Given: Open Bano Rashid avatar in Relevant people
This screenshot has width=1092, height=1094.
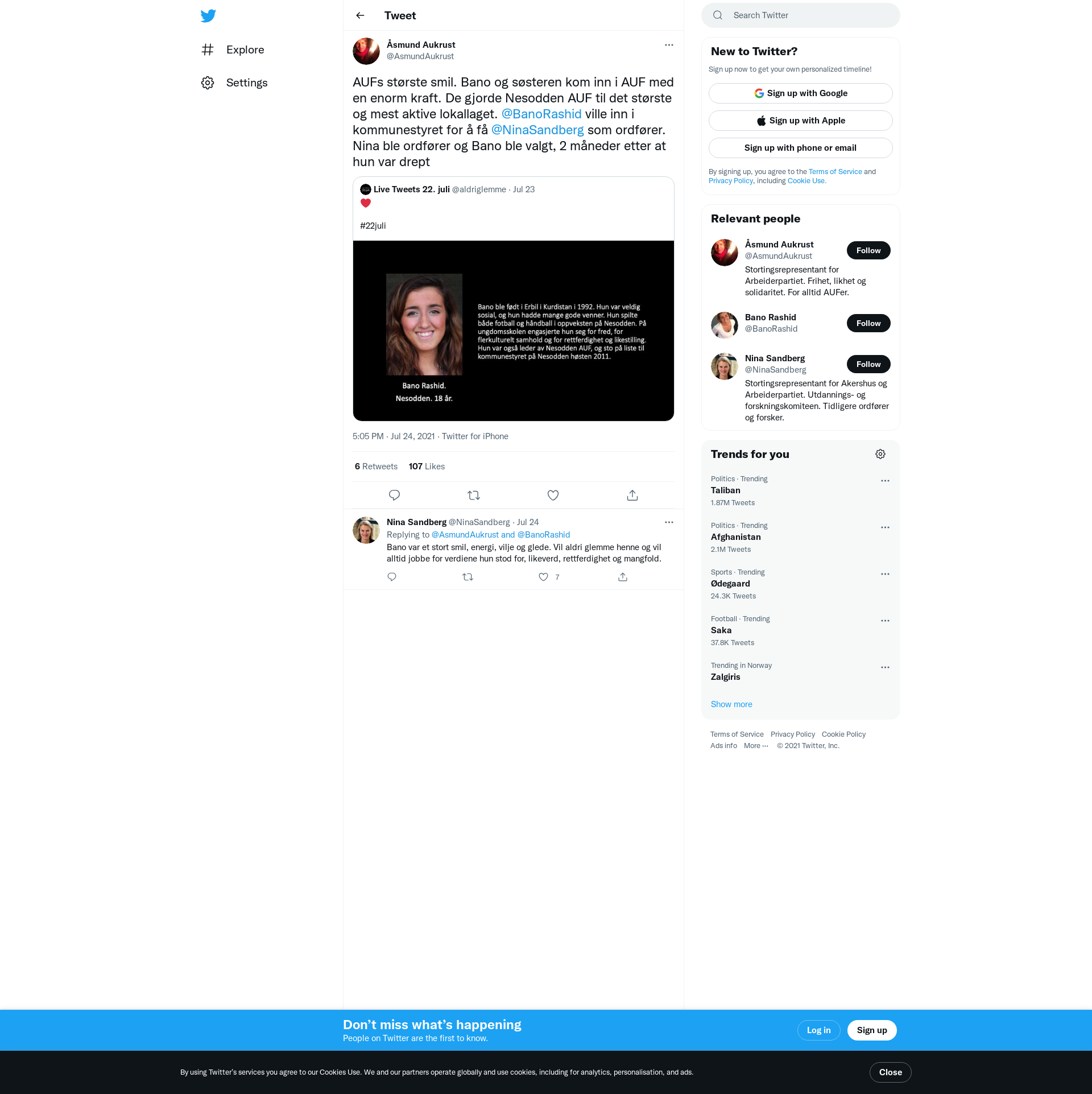Looking at the screenshot, I should pyautogui.click(x=725, y=325).
